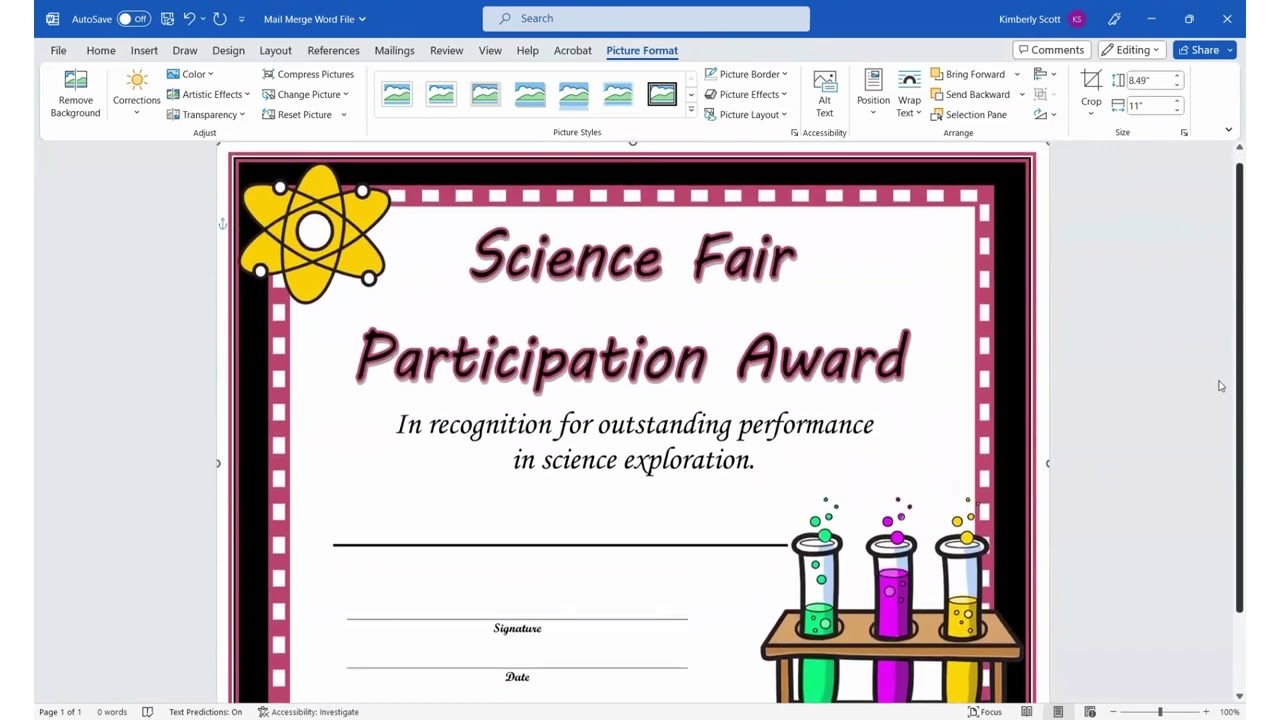Image resolution: width=1280 pixels, height=720 pixels.
Task: Click Send Backward
Action: [970, 94]
